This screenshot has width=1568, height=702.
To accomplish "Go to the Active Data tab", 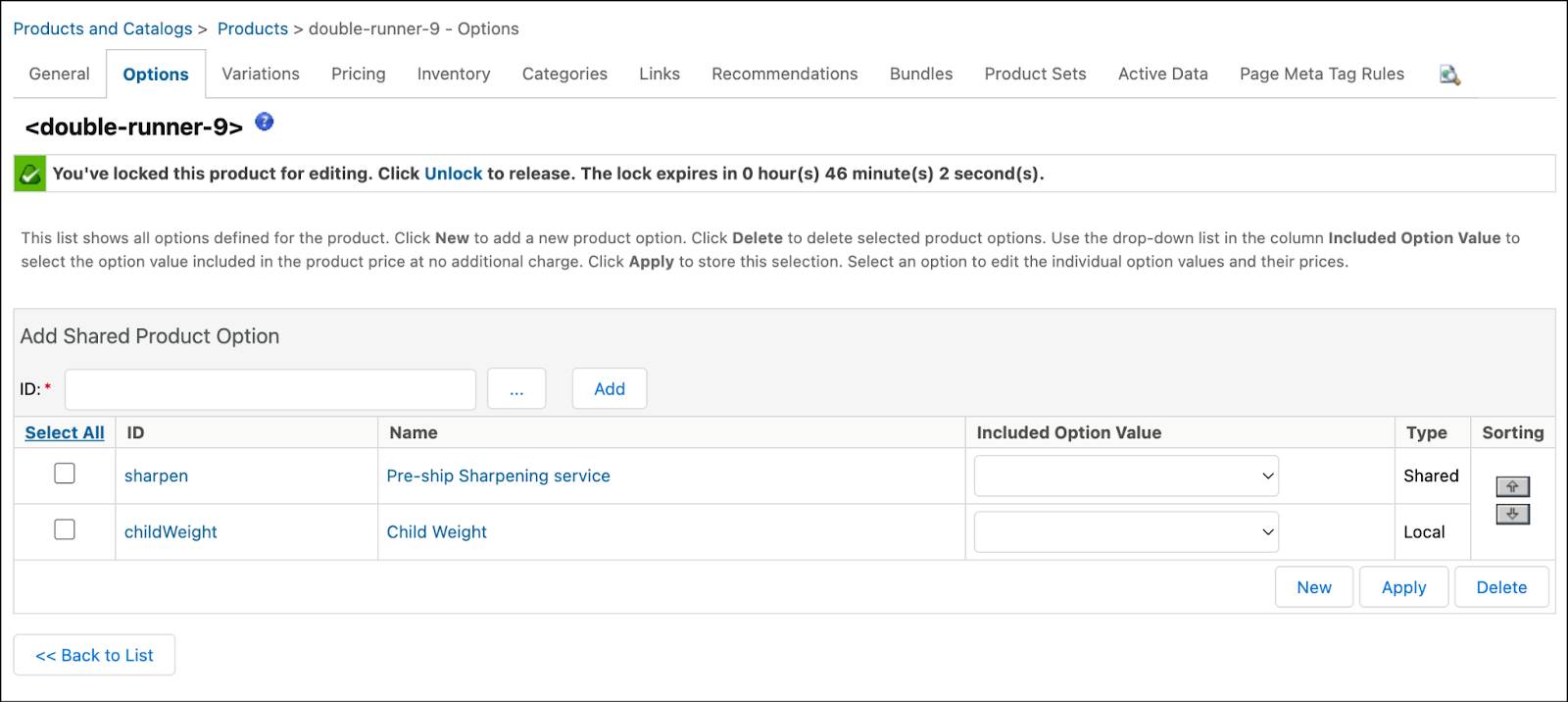I will point(1163,74).
